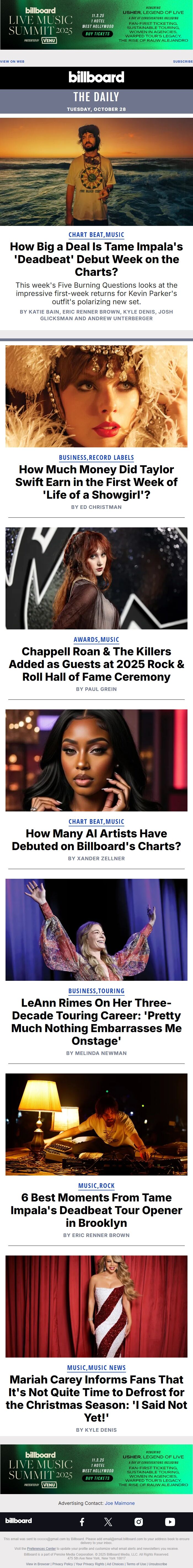Click the Subscribe link at top
This screenshot has height=1568, width=193.
coord(183,62)
